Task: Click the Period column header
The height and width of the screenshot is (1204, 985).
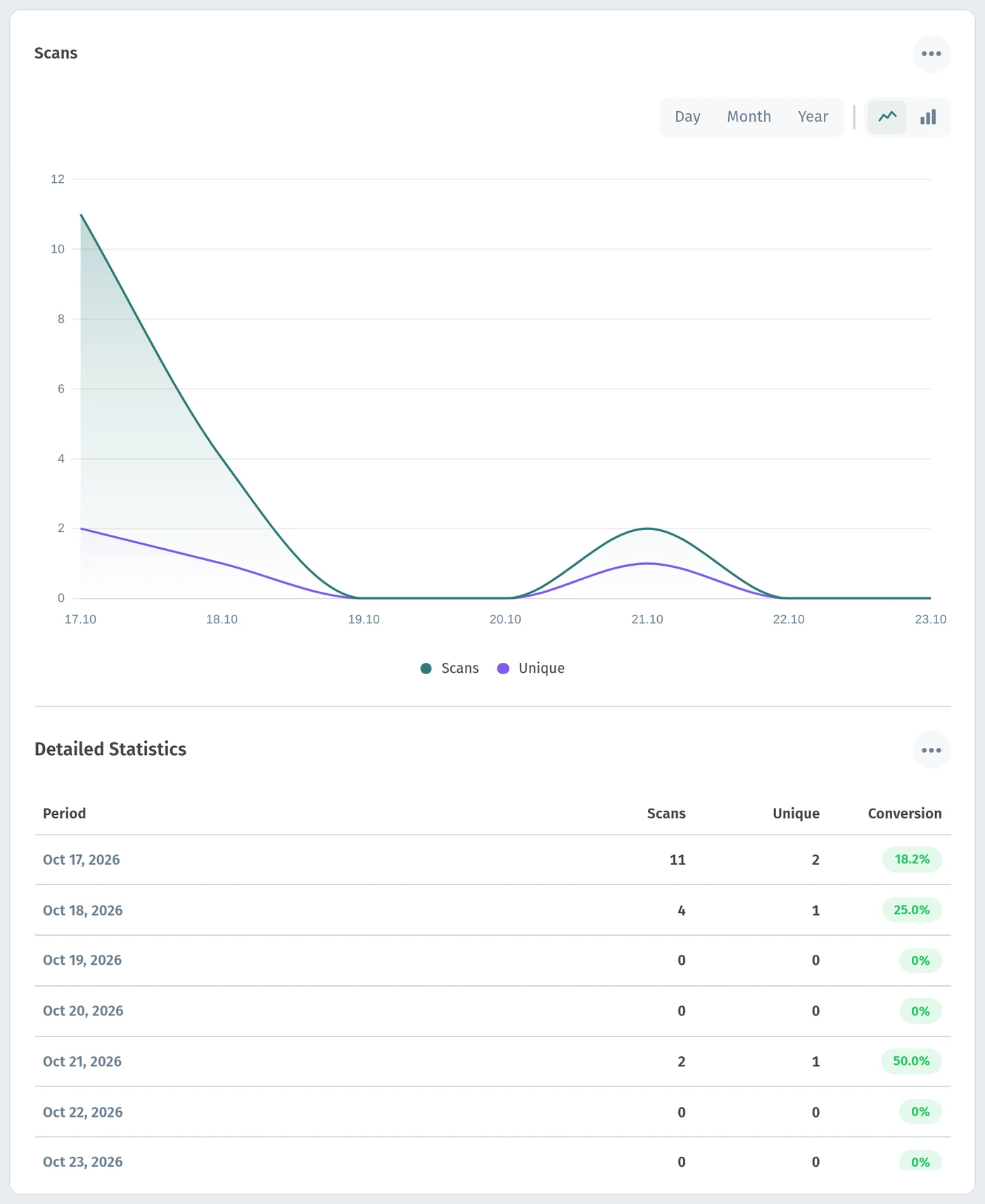Action: 64,813
